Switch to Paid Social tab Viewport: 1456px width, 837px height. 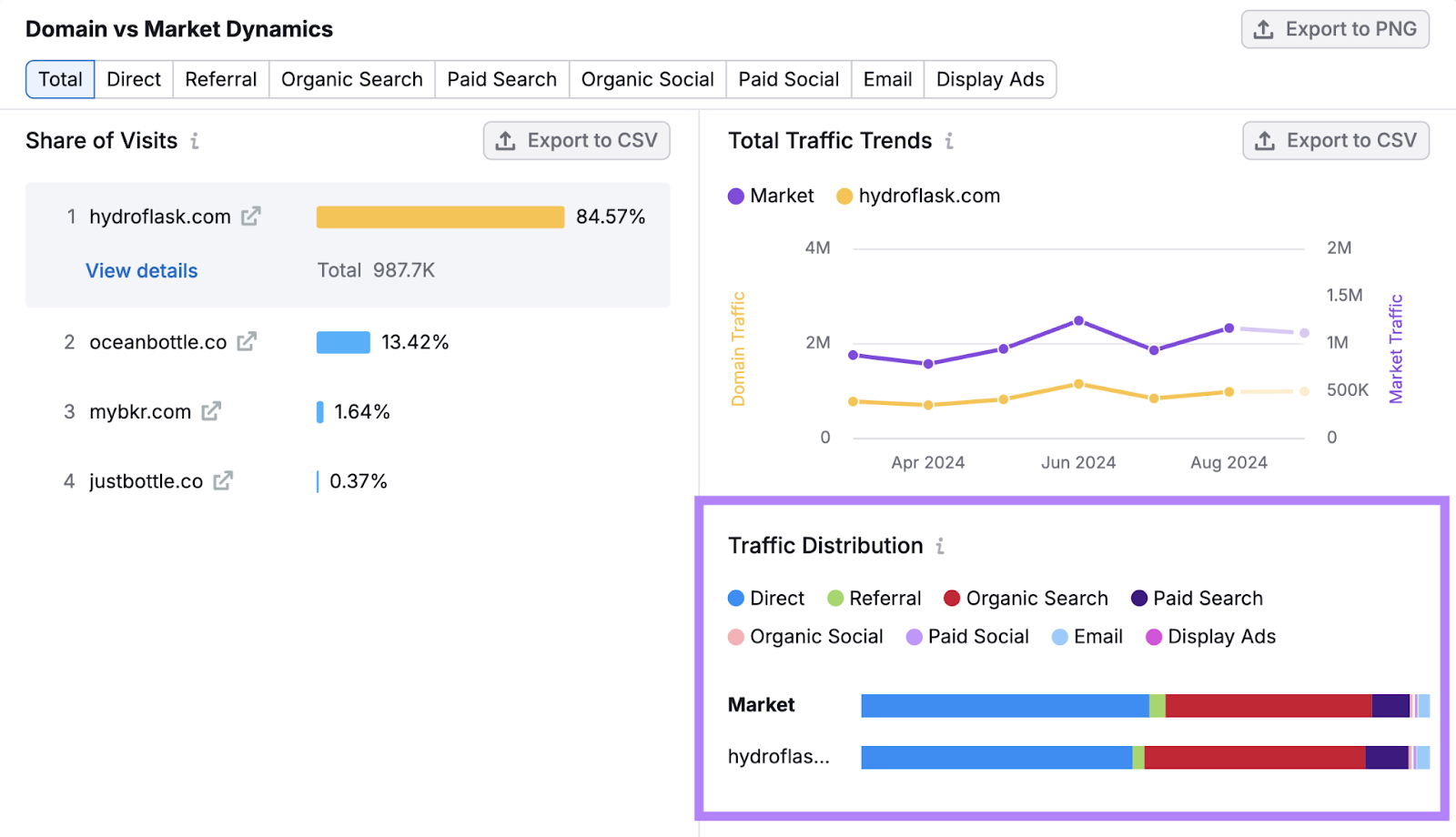(x=789, y=79)
